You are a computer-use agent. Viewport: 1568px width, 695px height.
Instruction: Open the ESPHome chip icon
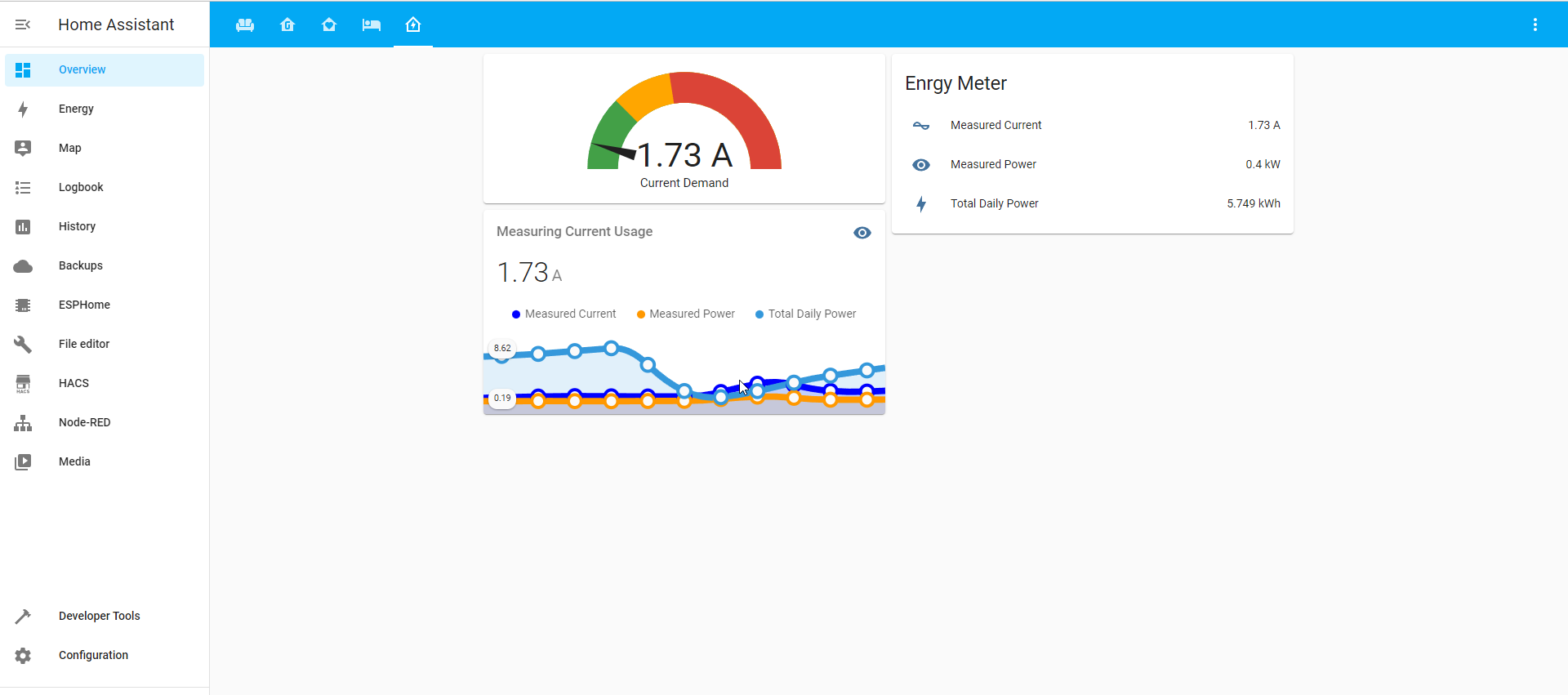point(23,305)
